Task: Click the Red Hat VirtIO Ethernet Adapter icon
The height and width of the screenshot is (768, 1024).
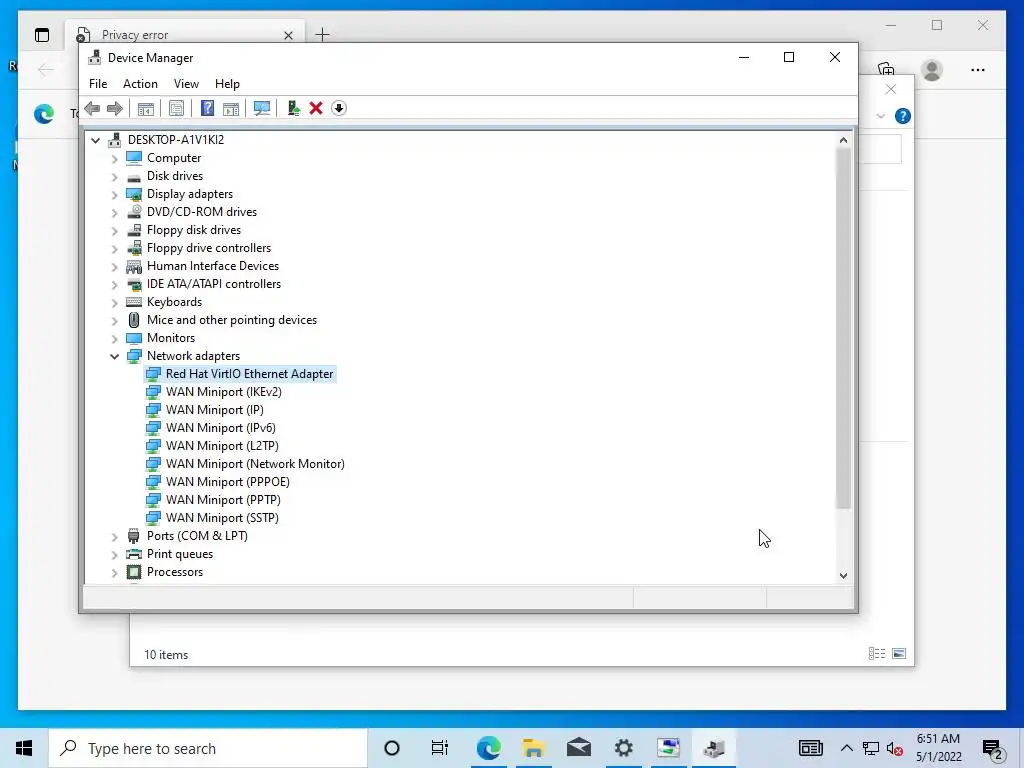Action: coord(153,374)
